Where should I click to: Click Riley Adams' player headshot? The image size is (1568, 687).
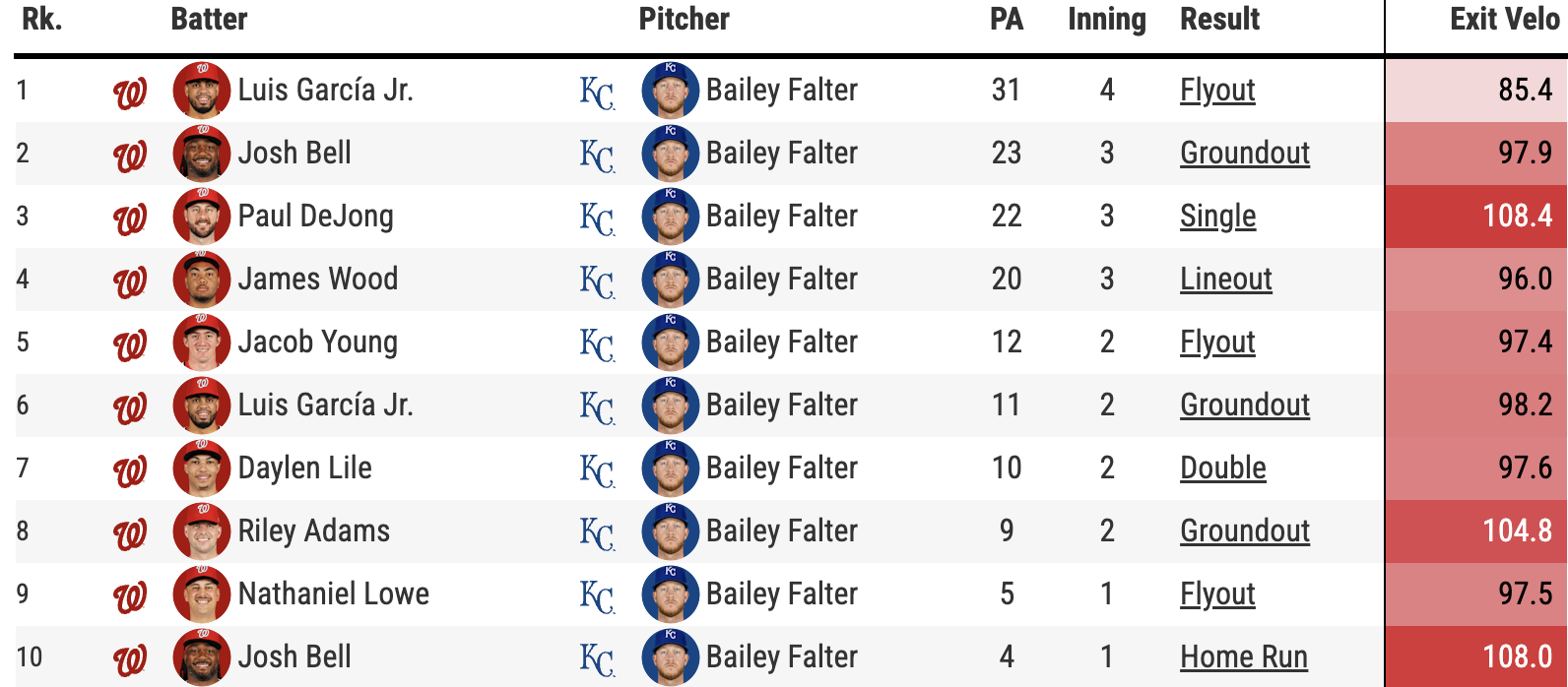click(202, 531)
